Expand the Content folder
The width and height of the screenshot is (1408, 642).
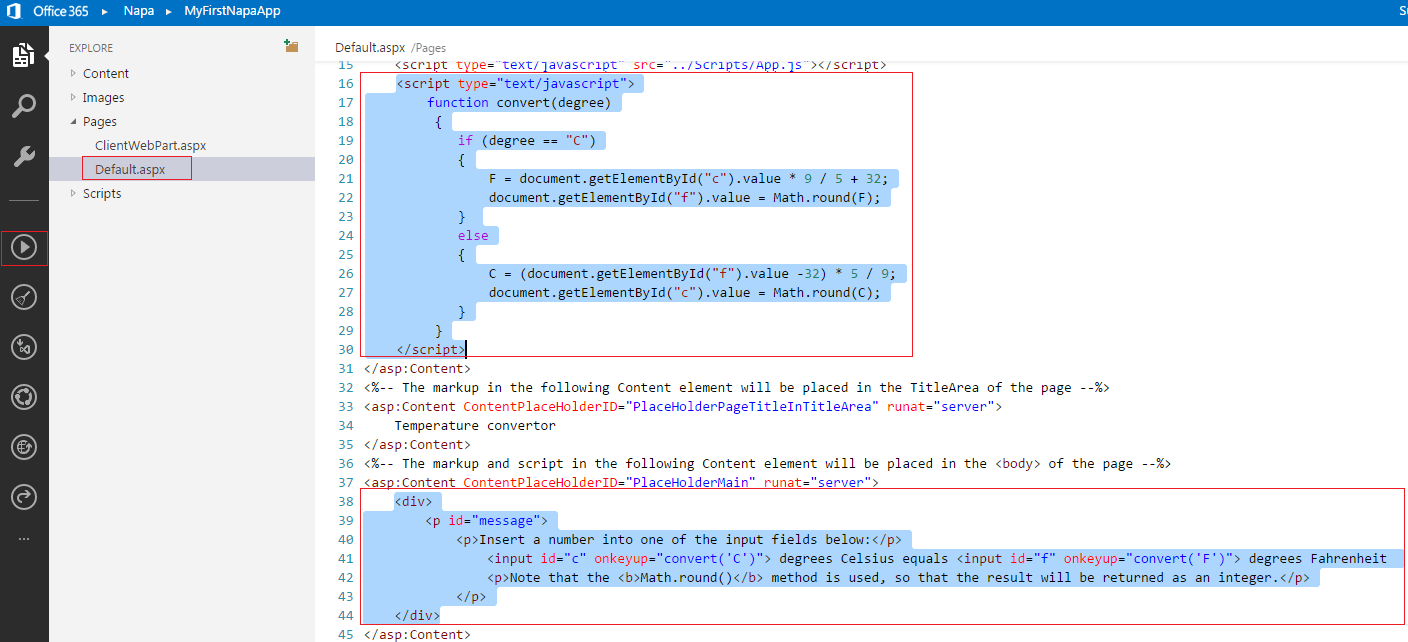pyautogui.click(x=73, y=73)
